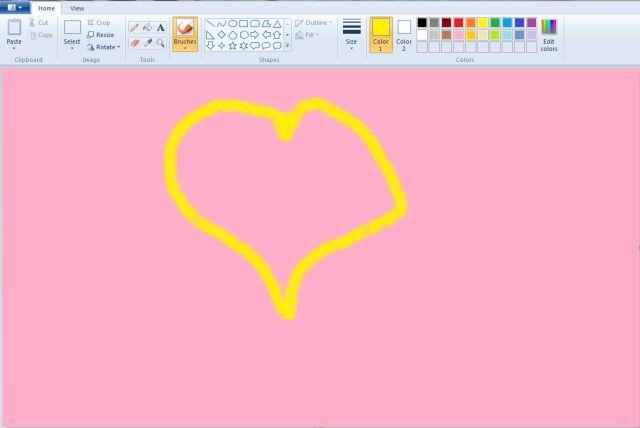
Task: Set Color 2 as active color
Action: [x=404, y=33]
